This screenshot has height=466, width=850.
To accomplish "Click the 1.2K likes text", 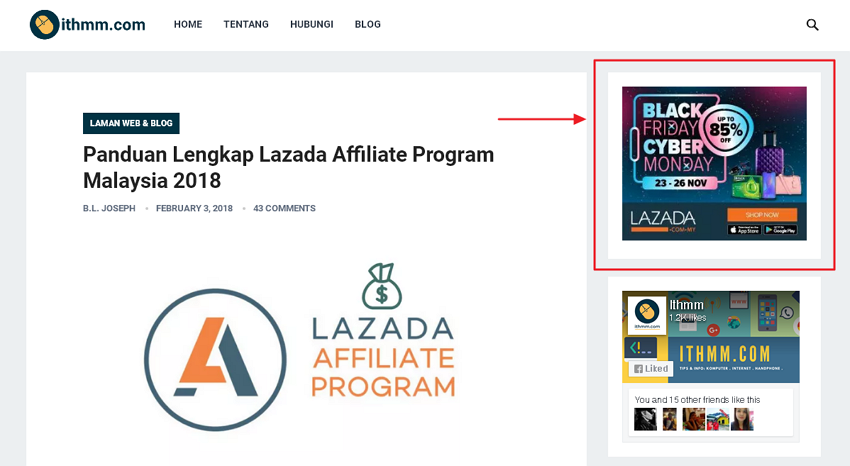I will pos(687,318).
